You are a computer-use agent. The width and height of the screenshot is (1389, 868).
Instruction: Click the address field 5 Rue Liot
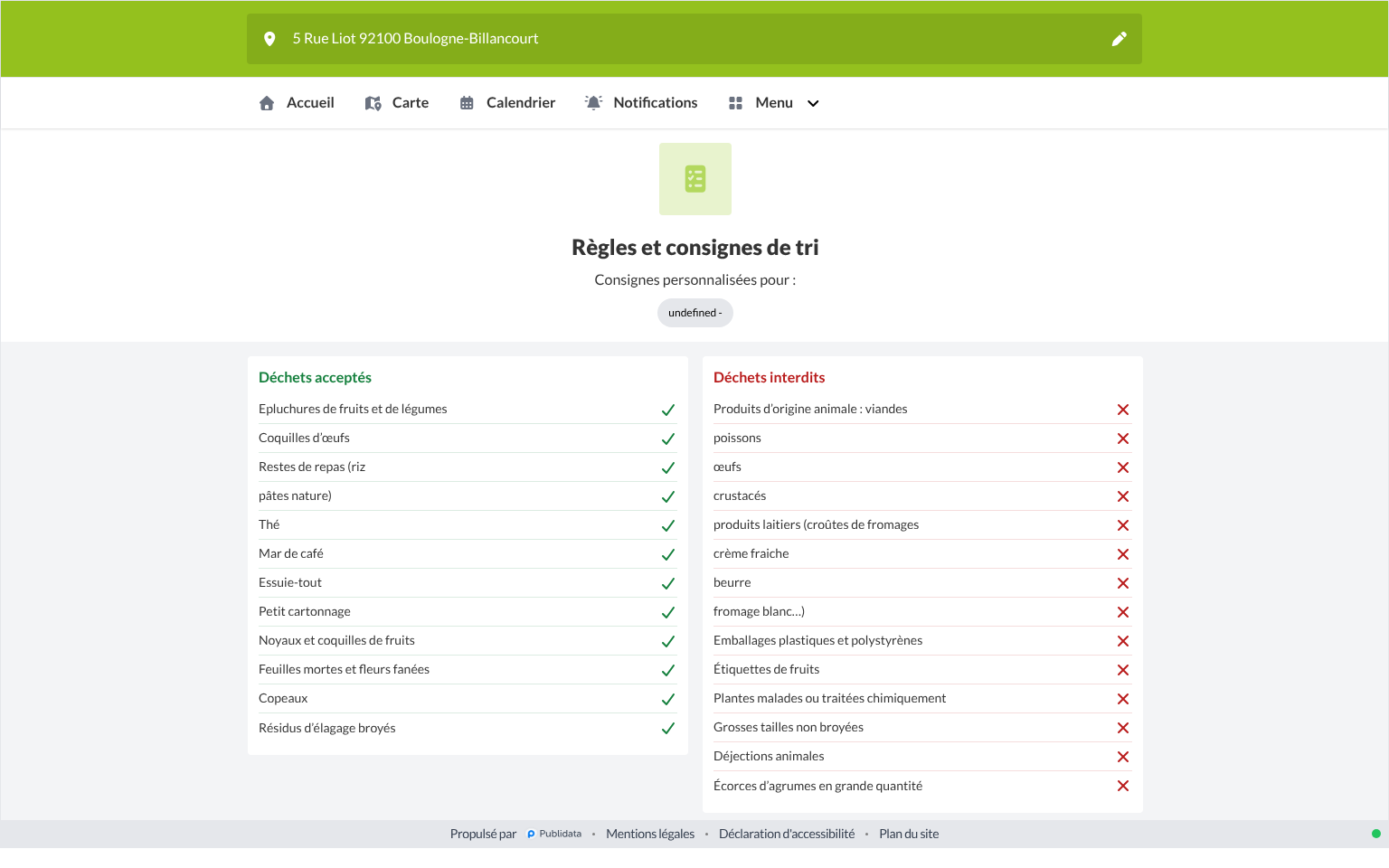[x=694, y=39]
